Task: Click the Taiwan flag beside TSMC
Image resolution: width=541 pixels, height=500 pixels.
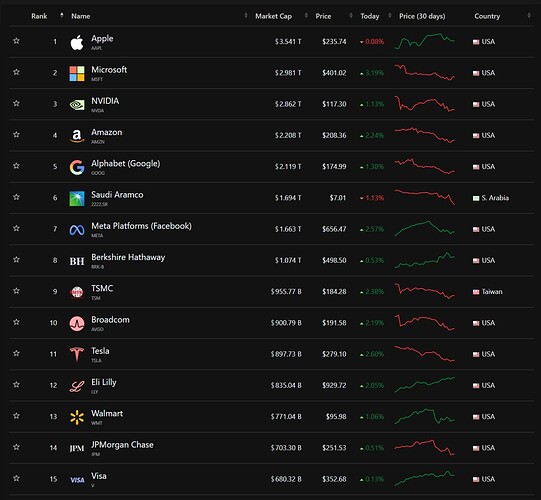Action: (x=476, y=292)
